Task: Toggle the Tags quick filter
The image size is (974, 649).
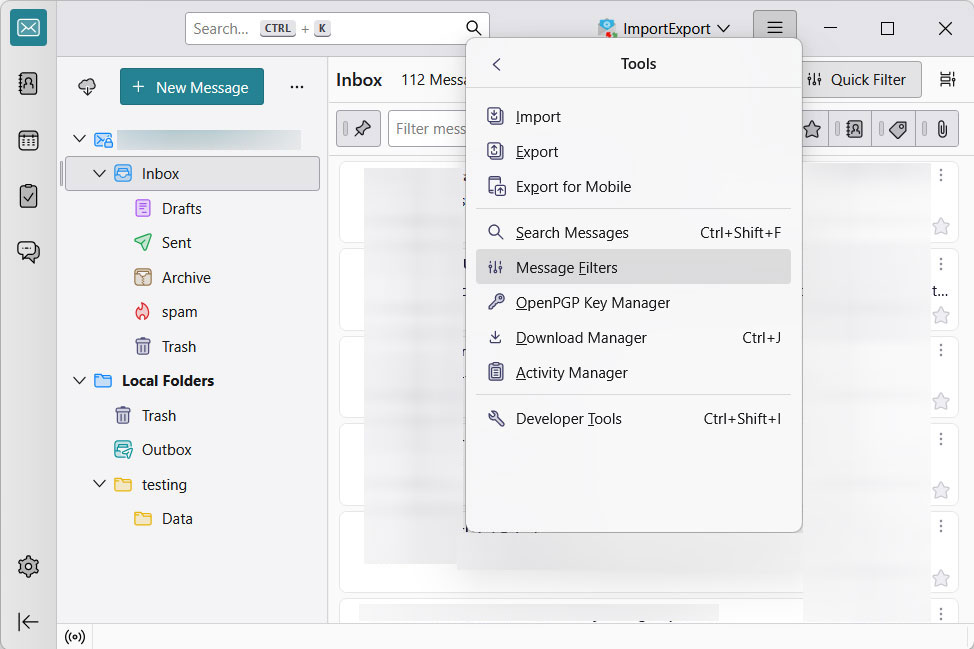Action: tap(897, 129)
